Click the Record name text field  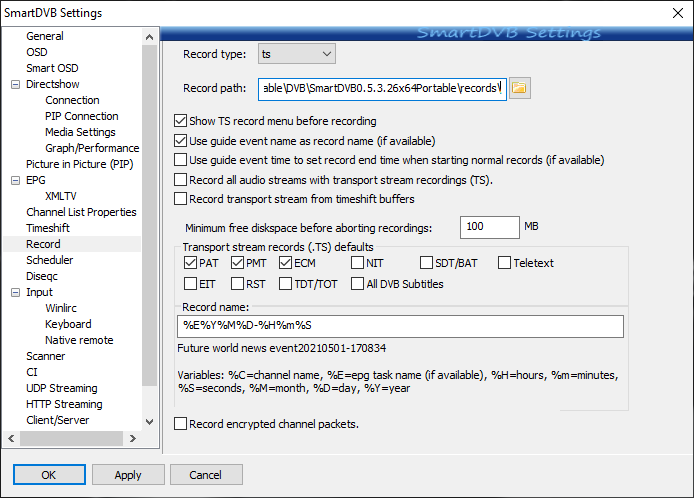400,326
